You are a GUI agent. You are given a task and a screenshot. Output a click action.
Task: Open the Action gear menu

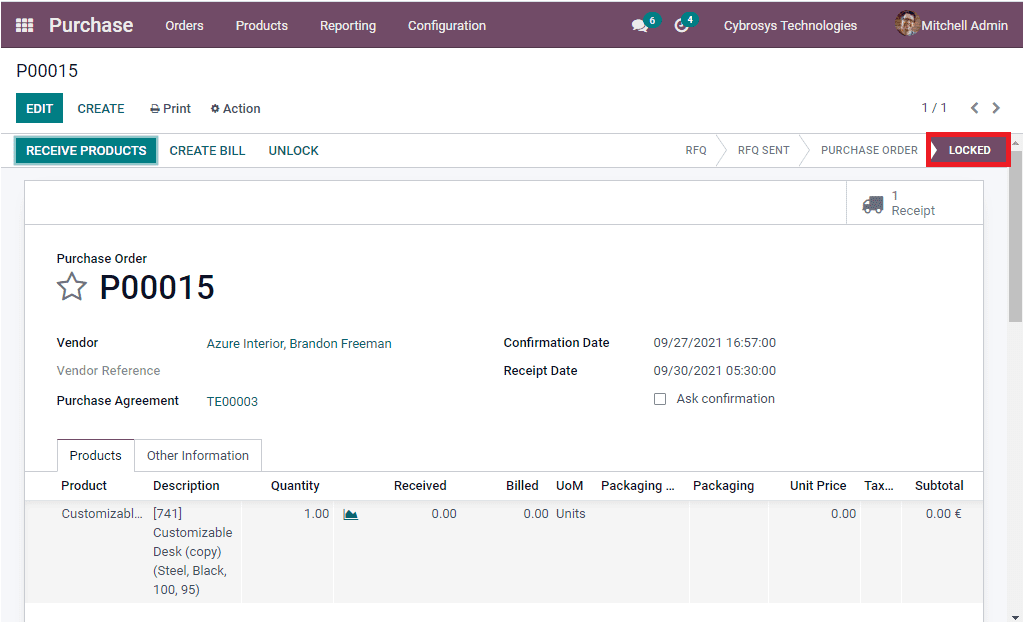point(235,108)
